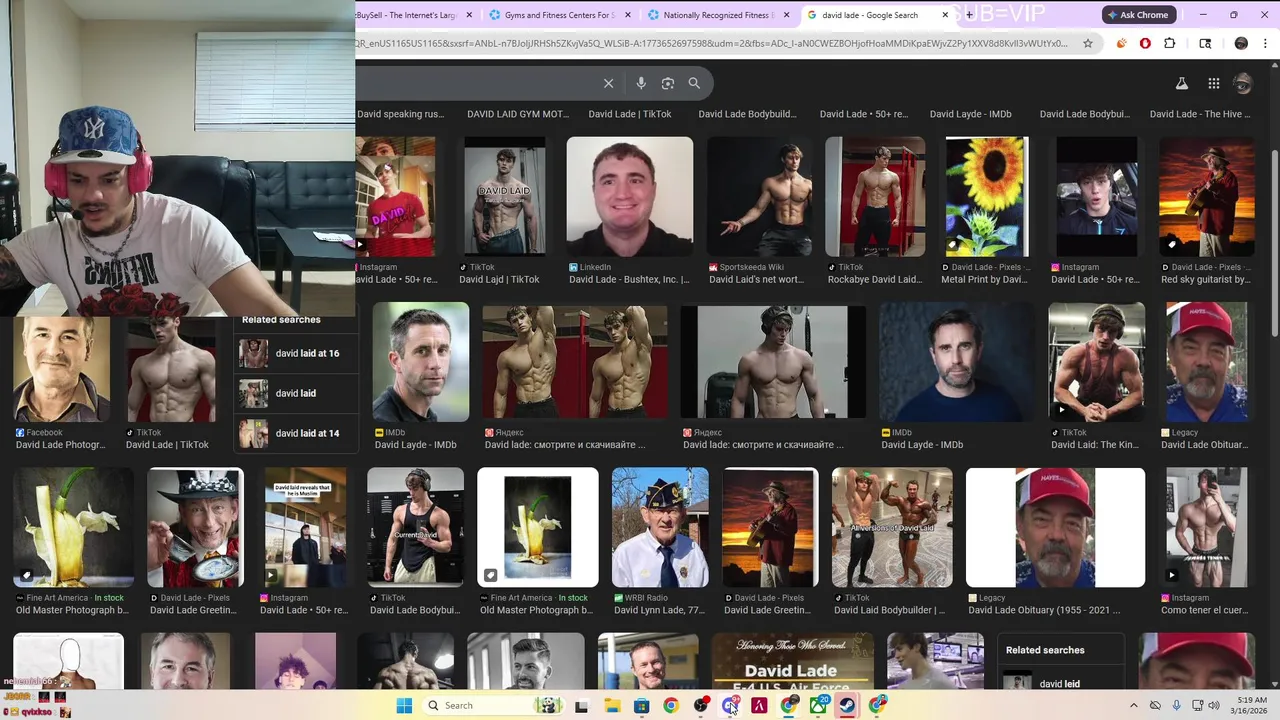Open the WRBI Radio 'David Lynn Lade, 77' image
The width and height of the screenshot is (1280, 720).
point(660,527)
